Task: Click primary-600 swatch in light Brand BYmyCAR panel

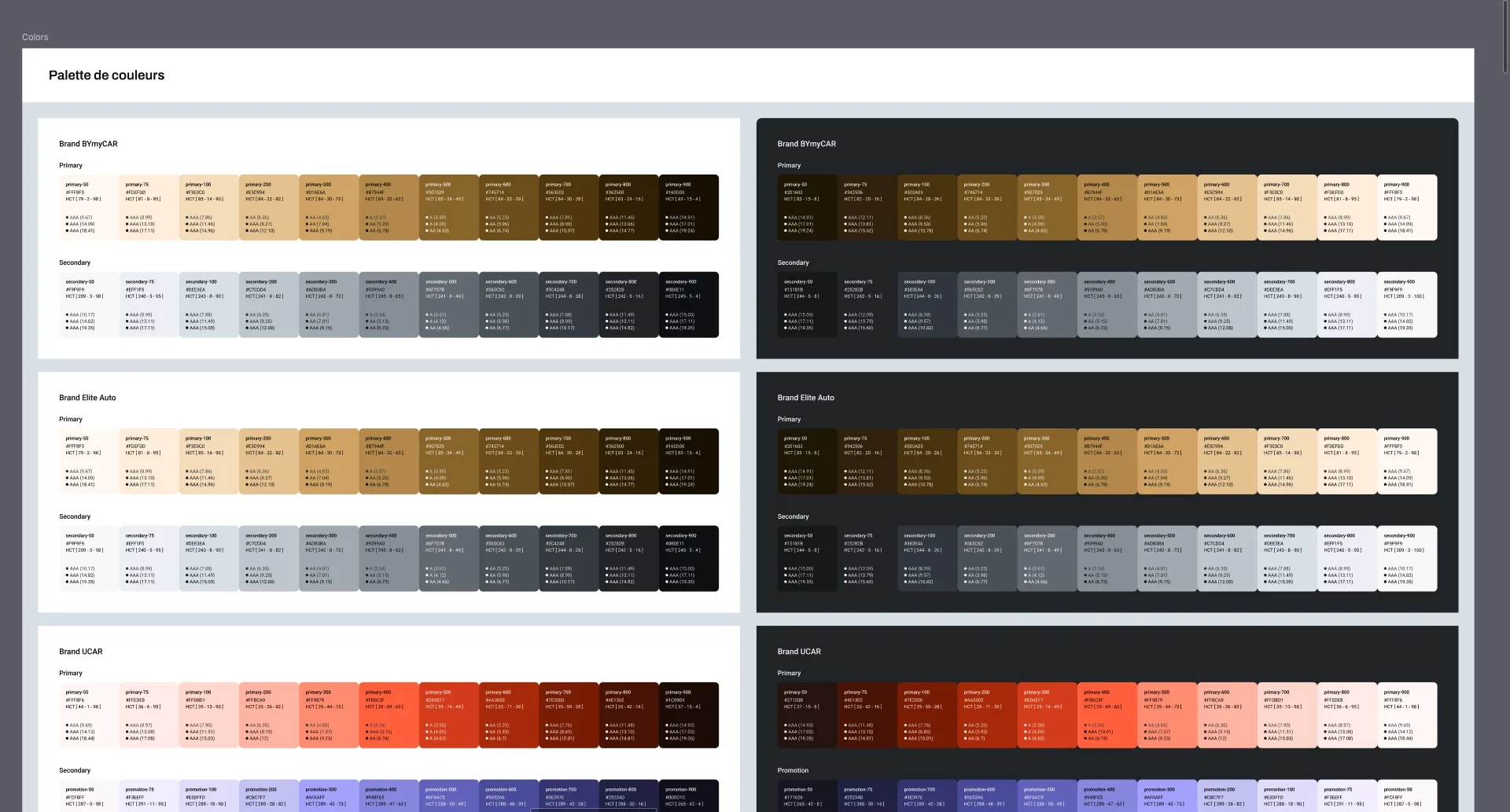Action: pos(509,208)
